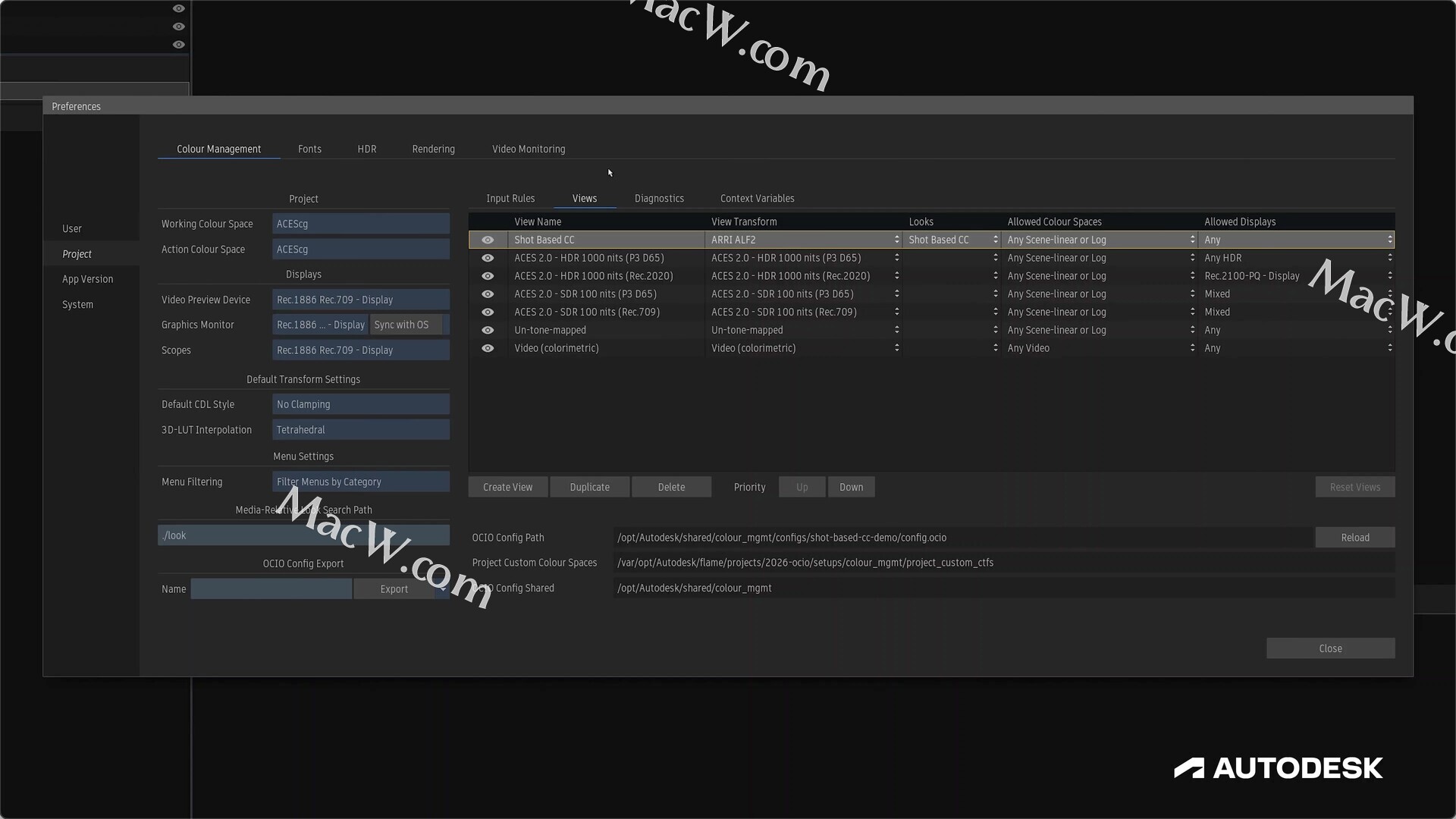Open Allowed Colour Spaces dropdown for Shot Based CC
Viewport: 1456px width, 819px height.
(1100, 240)
